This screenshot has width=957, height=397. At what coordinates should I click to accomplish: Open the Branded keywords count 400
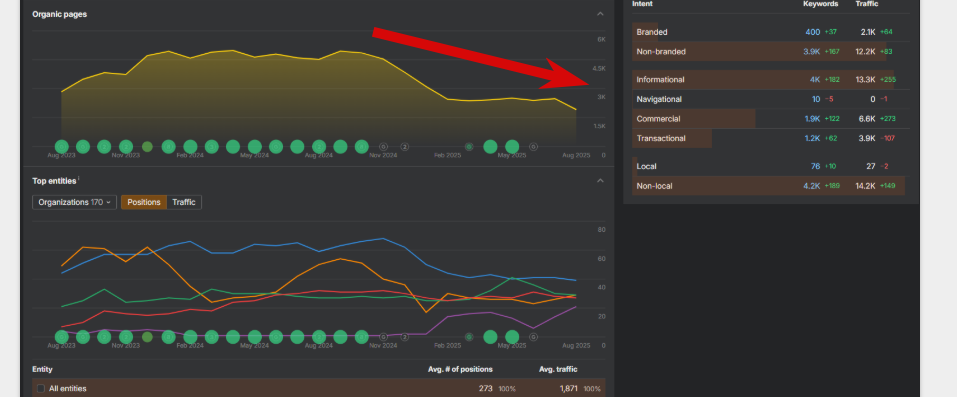point(812,32)
